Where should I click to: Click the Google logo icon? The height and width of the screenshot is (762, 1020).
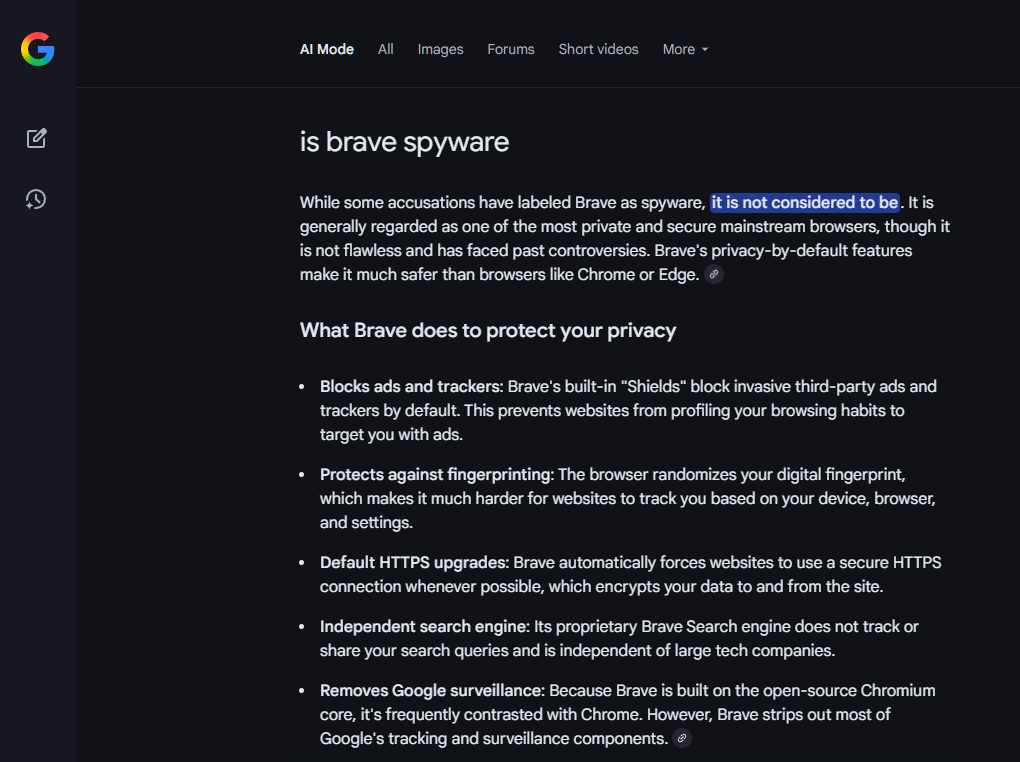[x=38, y=49]
